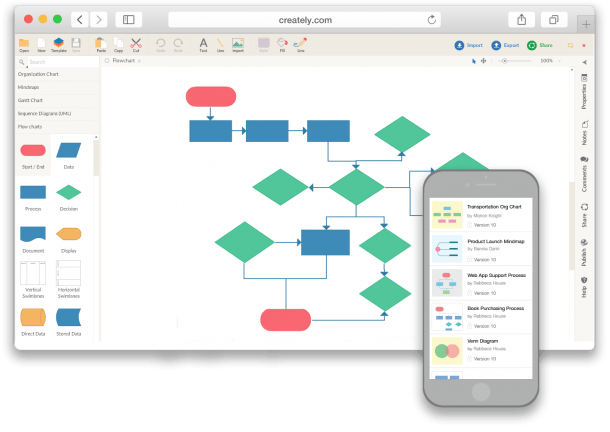Select the Line drawing tool icon
The image size is (610, 432).
pos(220,43)
